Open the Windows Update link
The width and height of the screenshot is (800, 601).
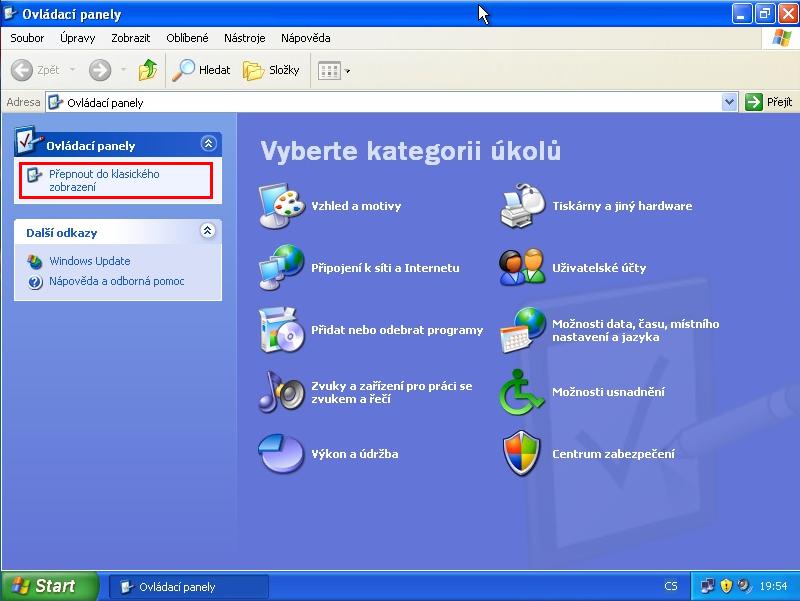click(x=90, y=261)
